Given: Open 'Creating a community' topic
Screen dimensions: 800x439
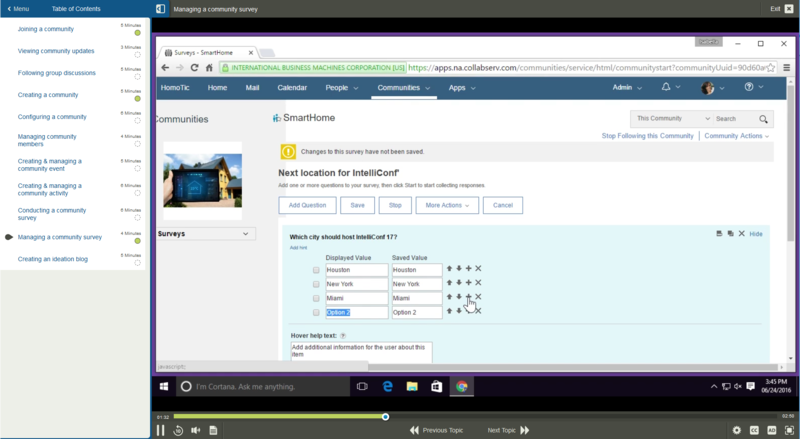Looking at the screenshot, I should click(48, 95).
